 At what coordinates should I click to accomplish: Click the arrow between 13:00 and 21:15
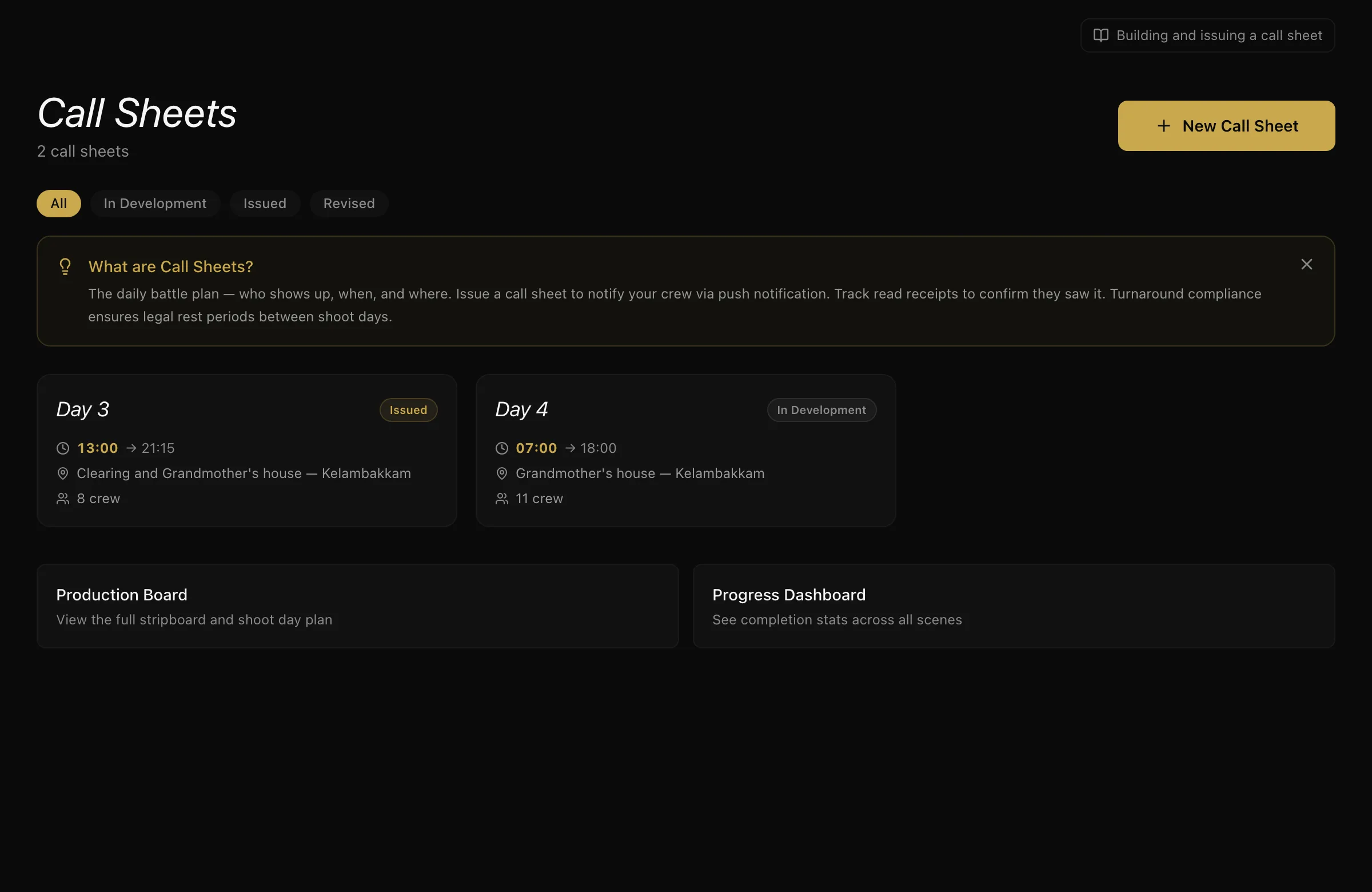pyautogui.click(x=131, y=448)
